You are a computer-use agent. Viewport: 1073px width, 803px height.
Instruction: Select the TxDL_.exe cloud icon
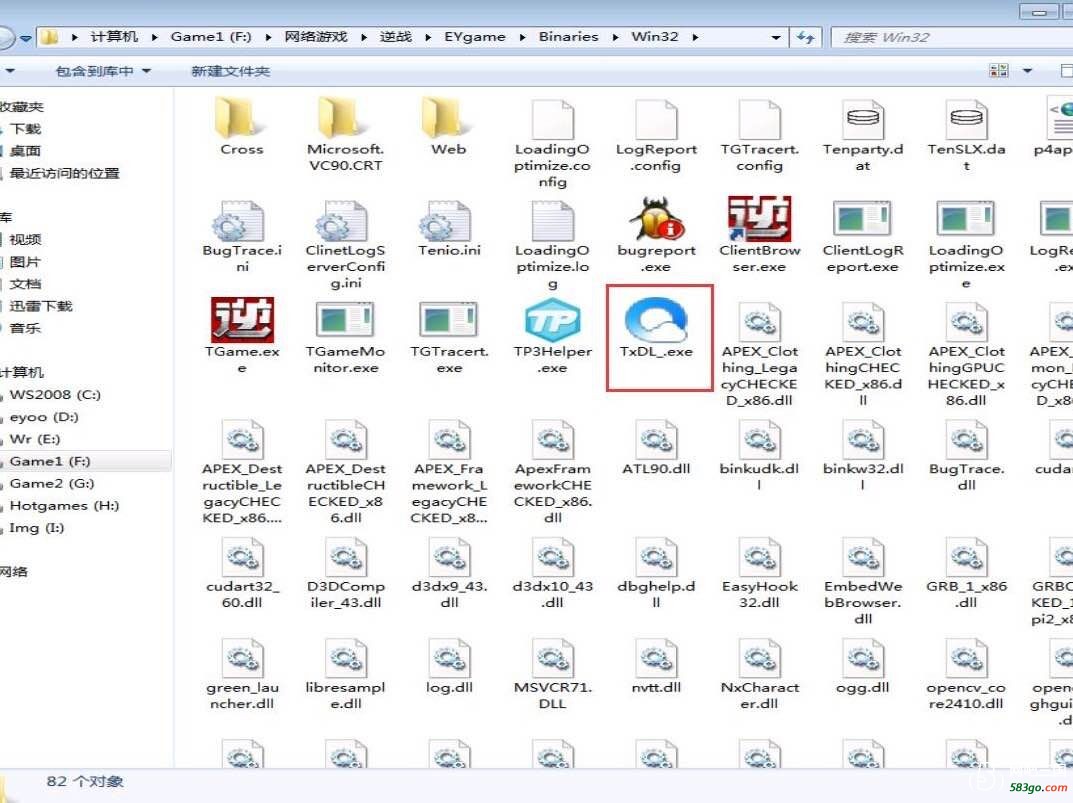[656, 320]
